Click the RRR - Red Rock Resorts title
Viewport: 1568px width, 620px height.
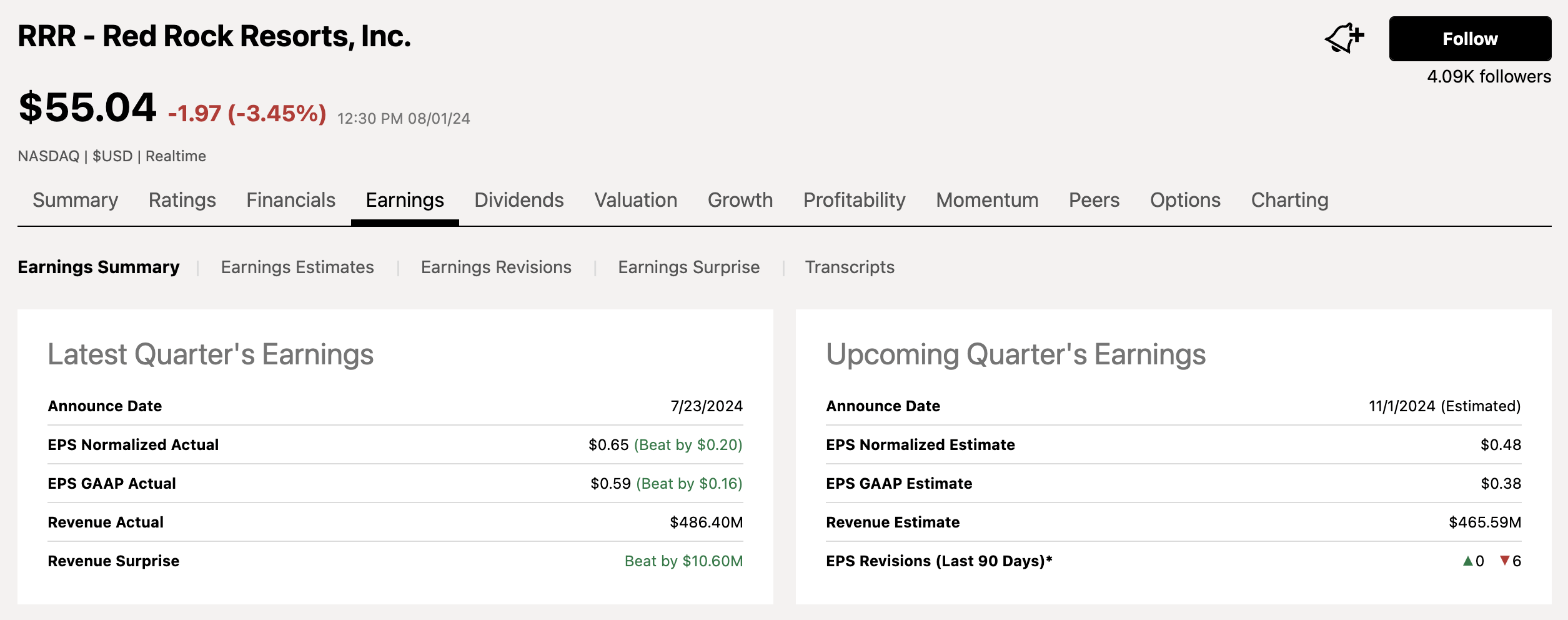point(214,37)
